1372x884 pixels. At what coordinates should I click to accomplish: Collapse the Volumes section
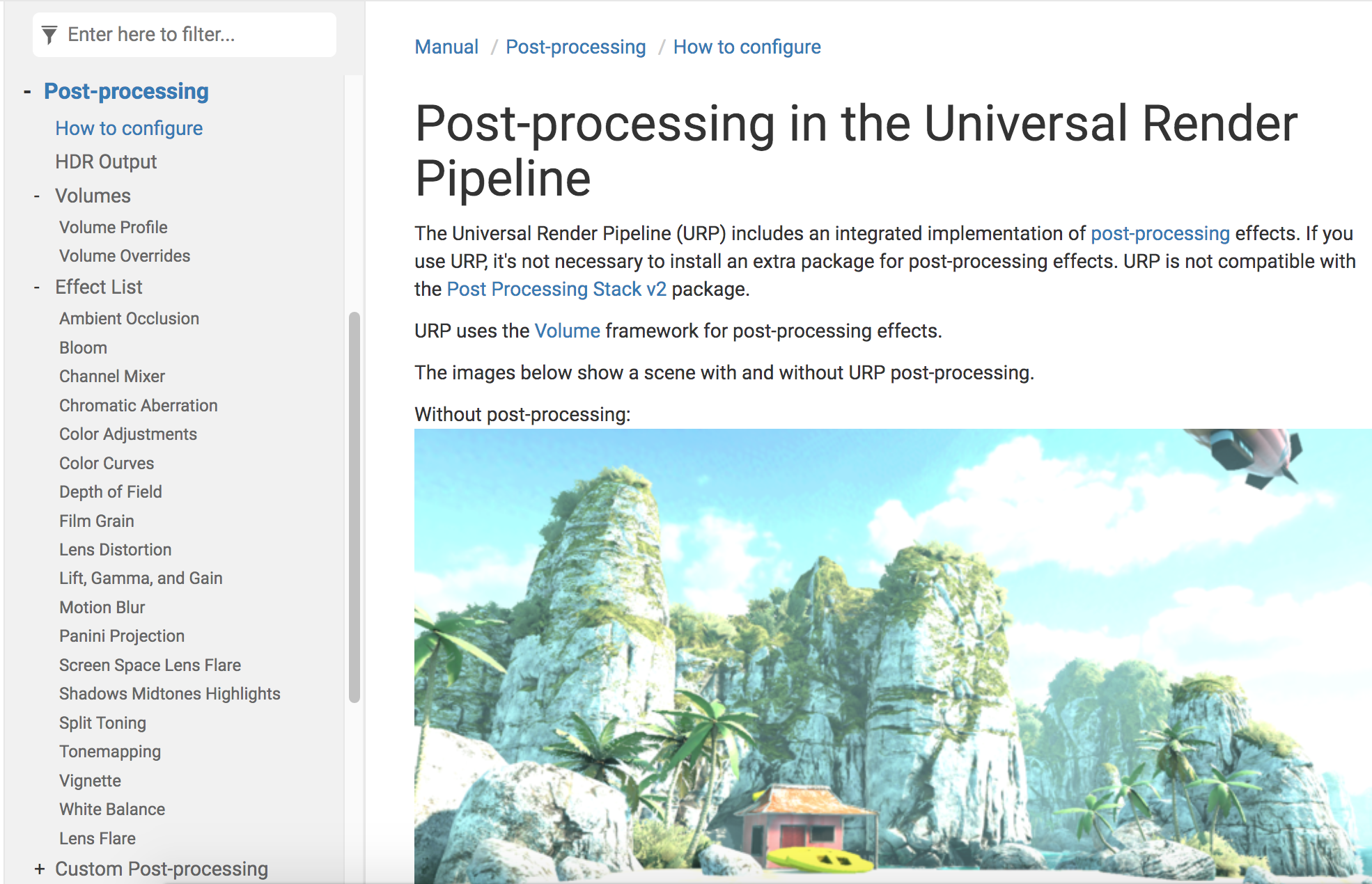click(x=37, y=196)
